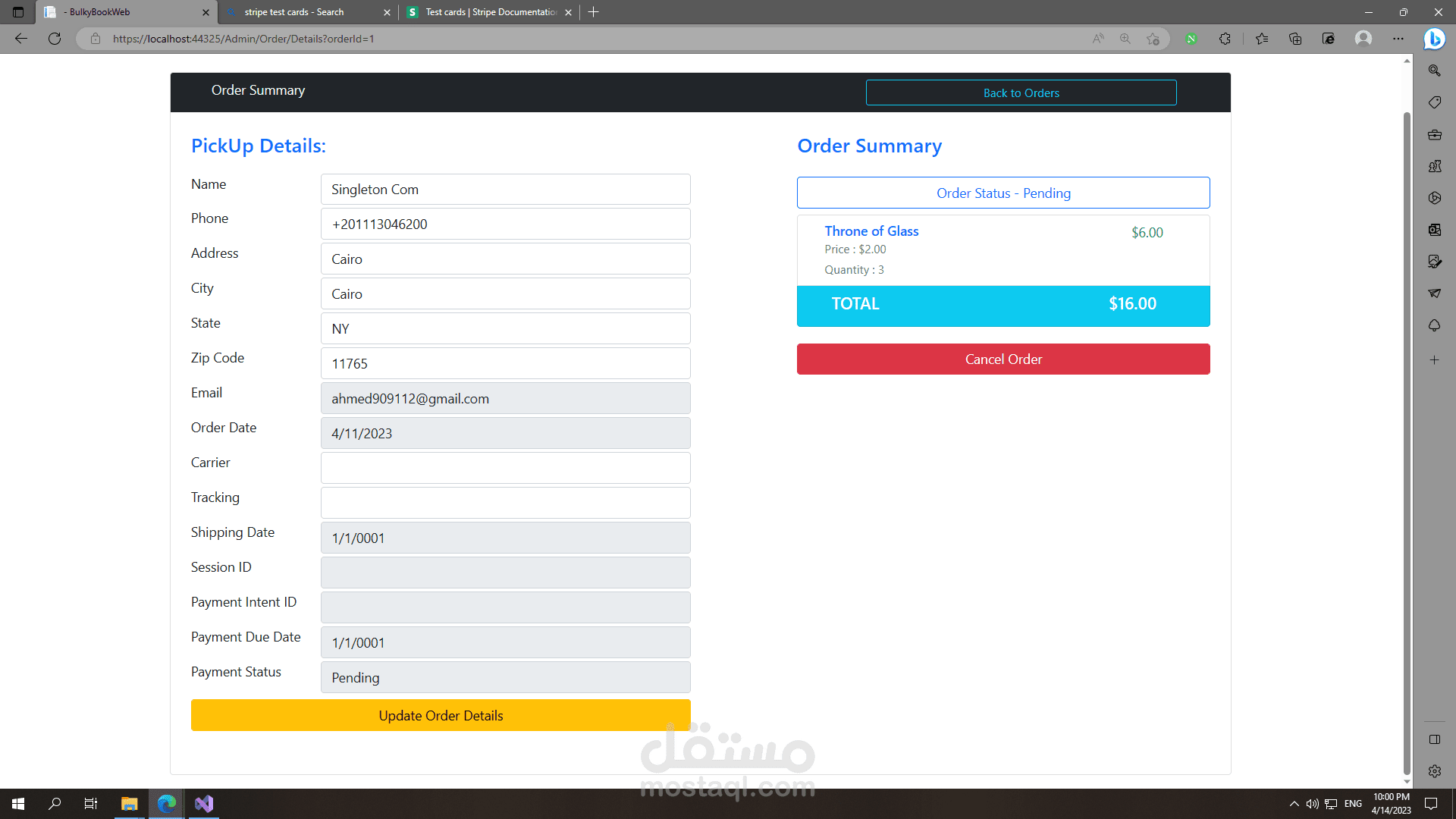The image size is (1456, 819).
Task: Show hidden system tray icons chevron
Action: pyautogui.click(x=1294, y=804)
